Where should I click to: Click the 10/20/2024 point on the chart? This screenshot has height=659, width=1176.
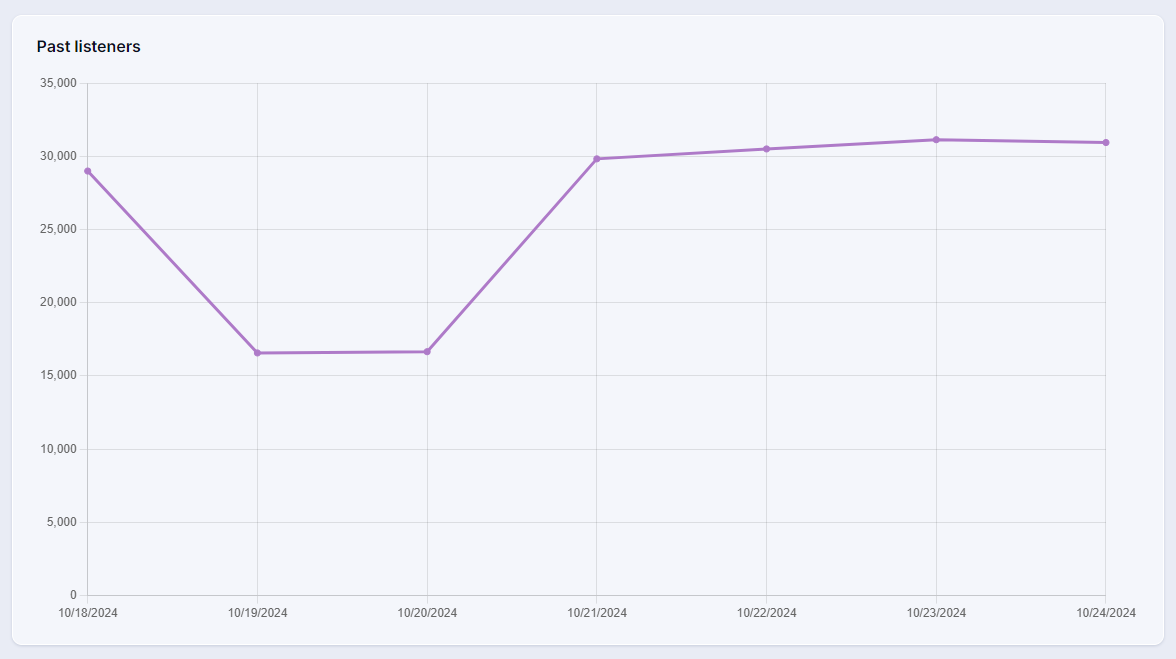click(x=427, y=352)
